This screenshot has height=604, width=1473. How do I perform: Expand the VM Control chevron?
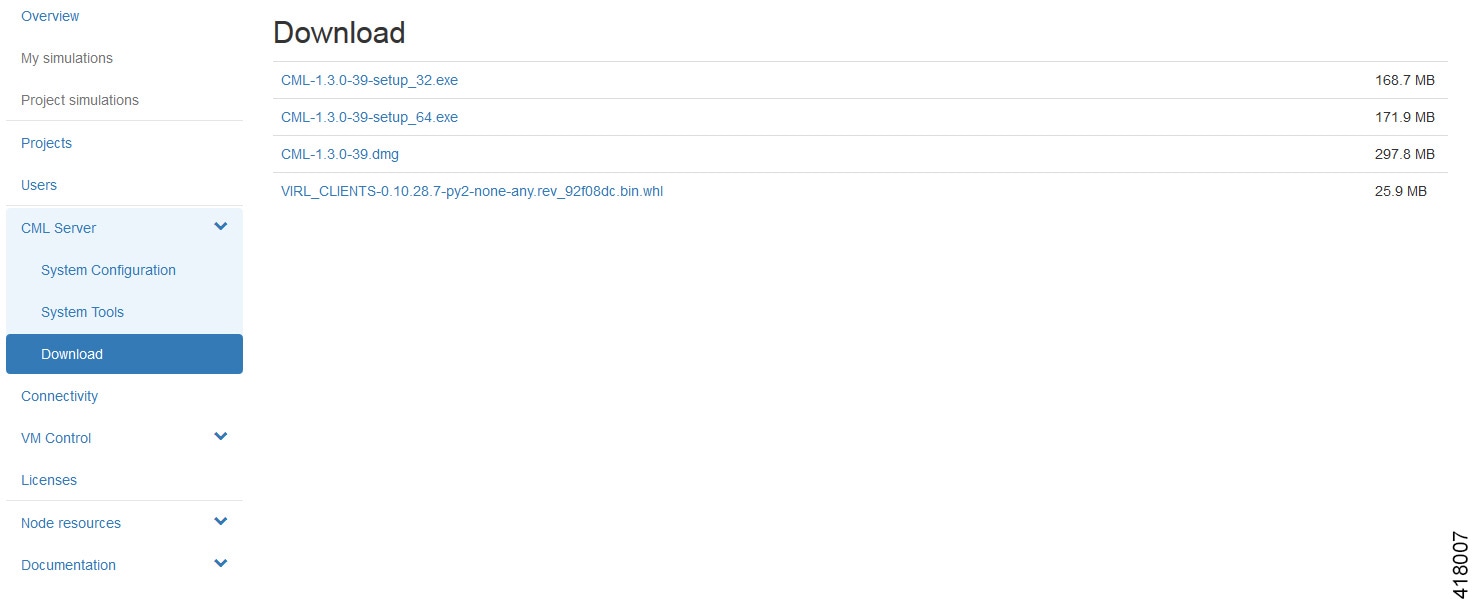click(221, 437)
